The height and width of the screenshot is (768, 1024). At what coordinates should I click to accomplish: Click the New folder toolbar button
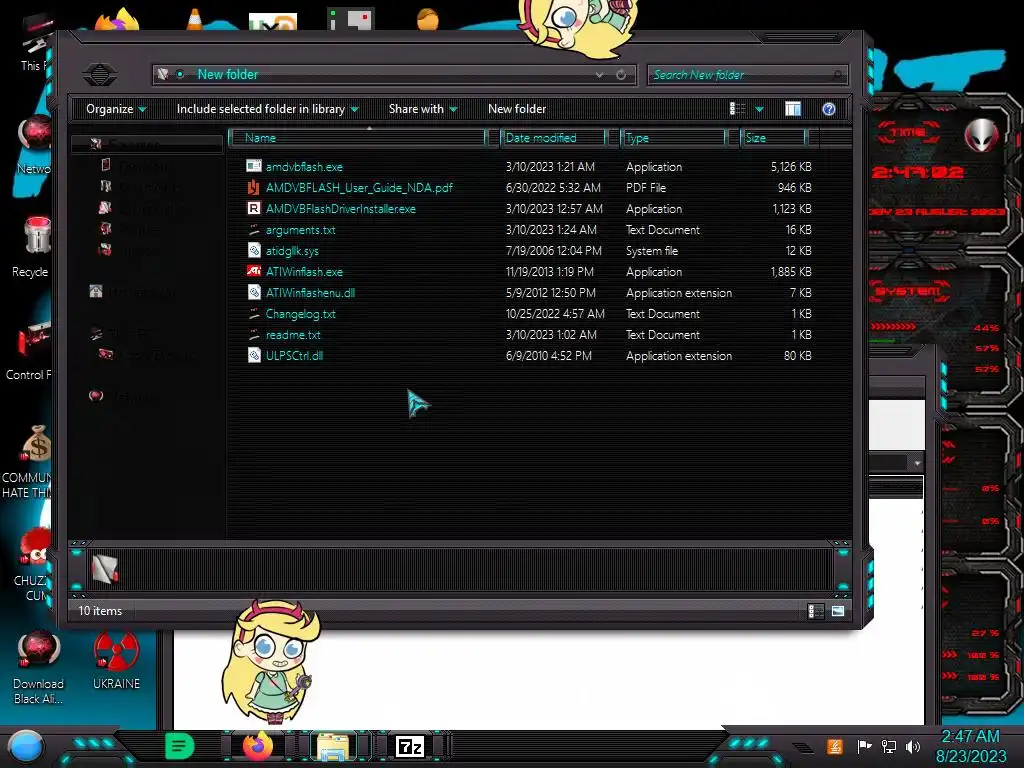(x=517, y=109)
